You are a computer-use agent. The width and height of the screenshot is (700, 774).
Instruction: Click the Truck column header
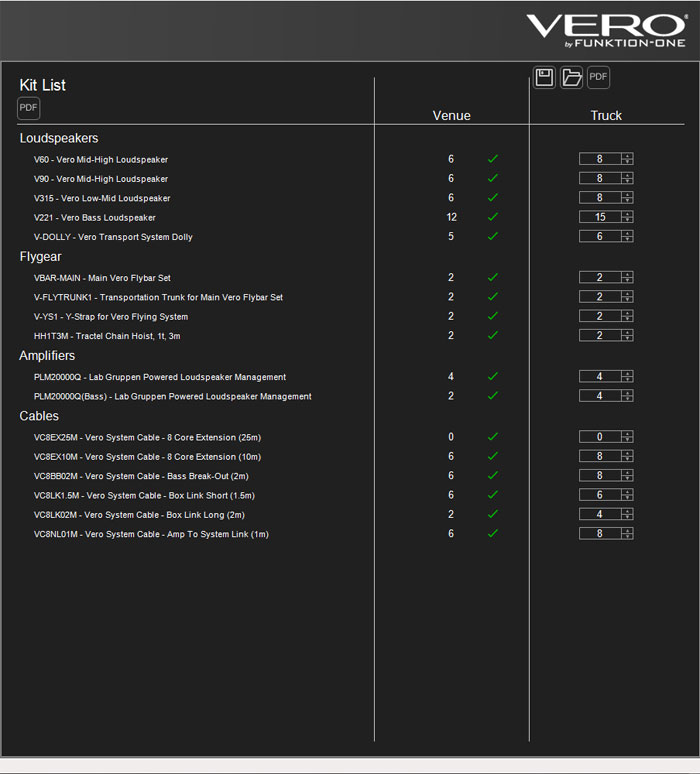pos(606,116)
